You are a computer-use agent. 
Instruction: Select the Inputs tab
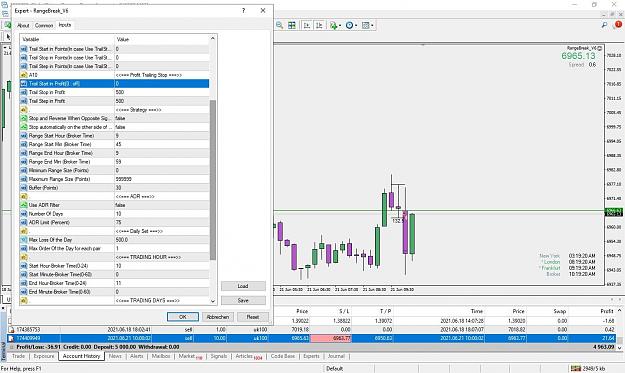(x=65, y=25)
